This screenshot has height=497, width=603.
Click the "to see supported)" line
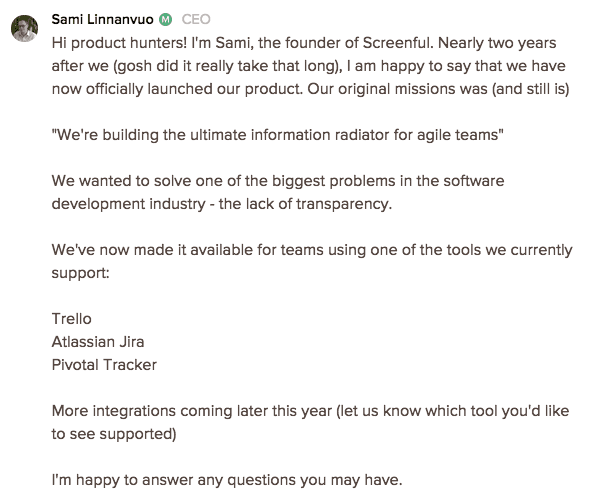[x=114, y=434]
